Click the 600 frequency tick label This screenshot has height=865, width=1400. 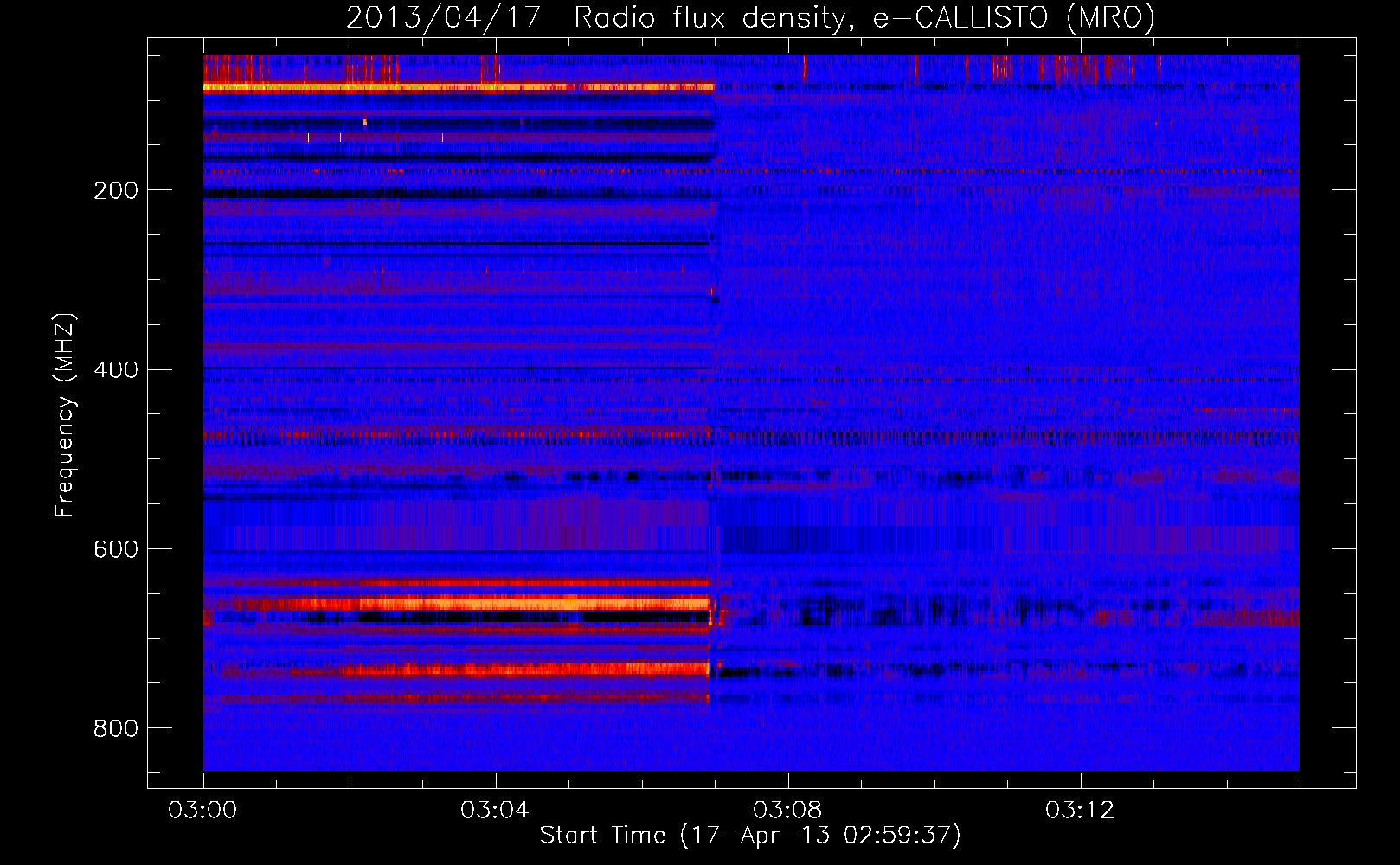pos(116,550)
